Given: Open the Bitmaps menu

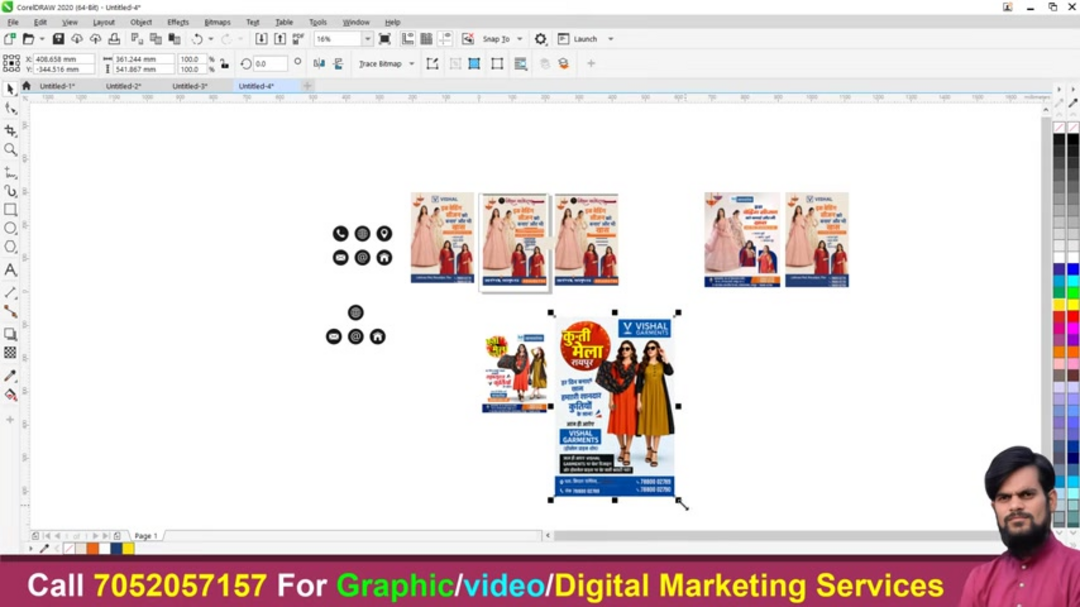Looking at the screenshot, I should point(217,22).
